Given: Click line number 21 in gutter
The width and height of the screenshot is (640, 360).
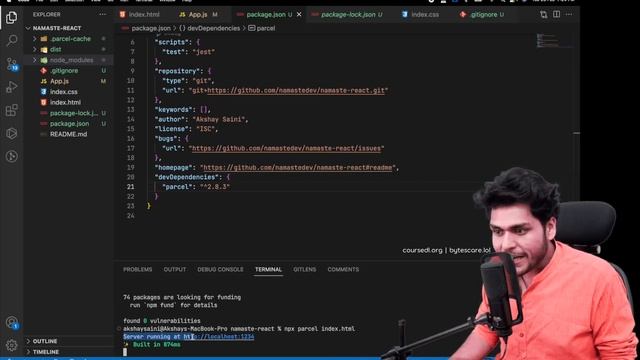Looking at the screenshot, I should pyautogui.click(x=130, y=187).
